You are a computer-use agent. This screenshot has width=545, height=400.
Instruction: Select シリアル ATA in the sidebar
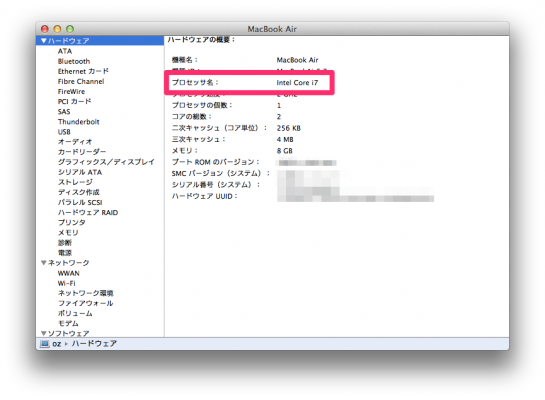[x=80, y=172]
